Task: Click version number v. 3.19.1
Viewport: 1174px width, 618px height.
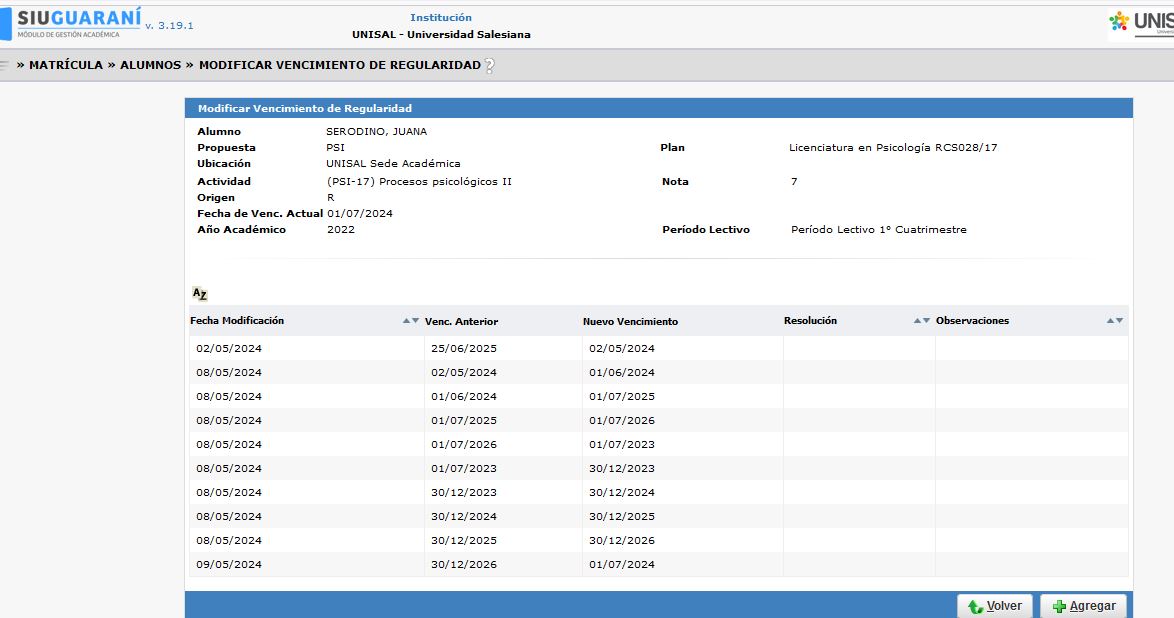Action: pos(169,25)
